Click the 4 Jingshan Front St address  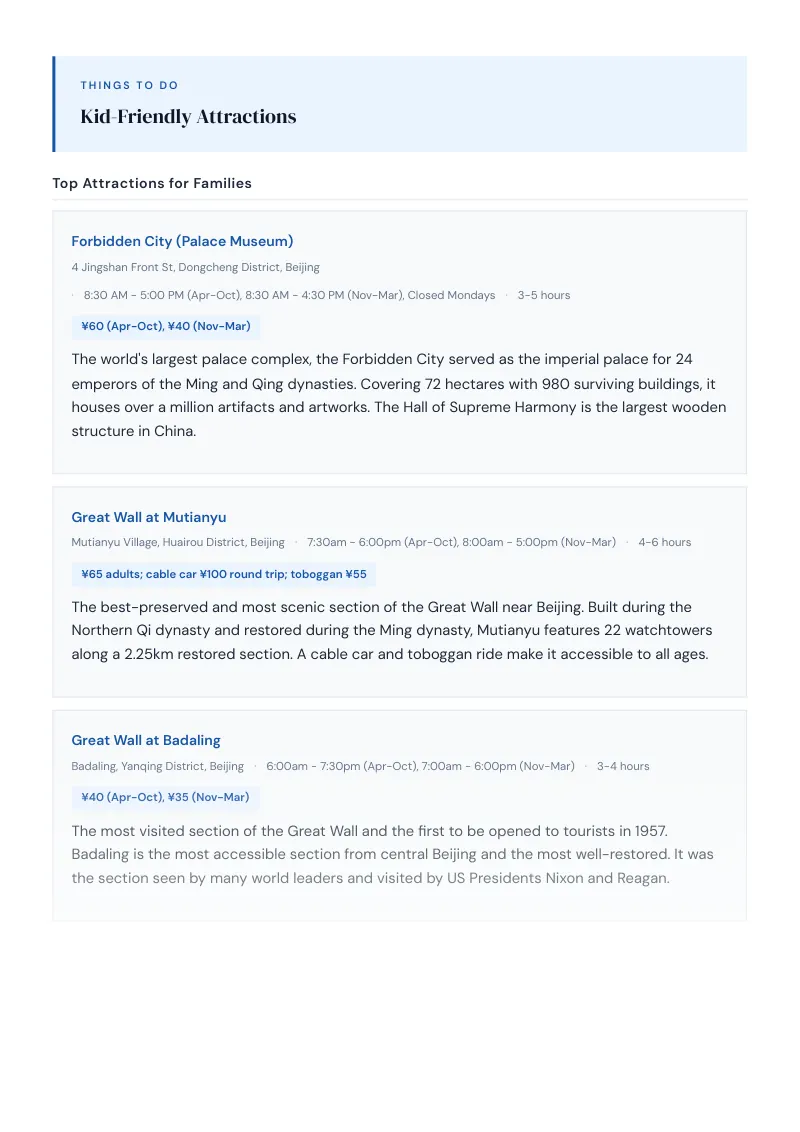click(196, 267)
